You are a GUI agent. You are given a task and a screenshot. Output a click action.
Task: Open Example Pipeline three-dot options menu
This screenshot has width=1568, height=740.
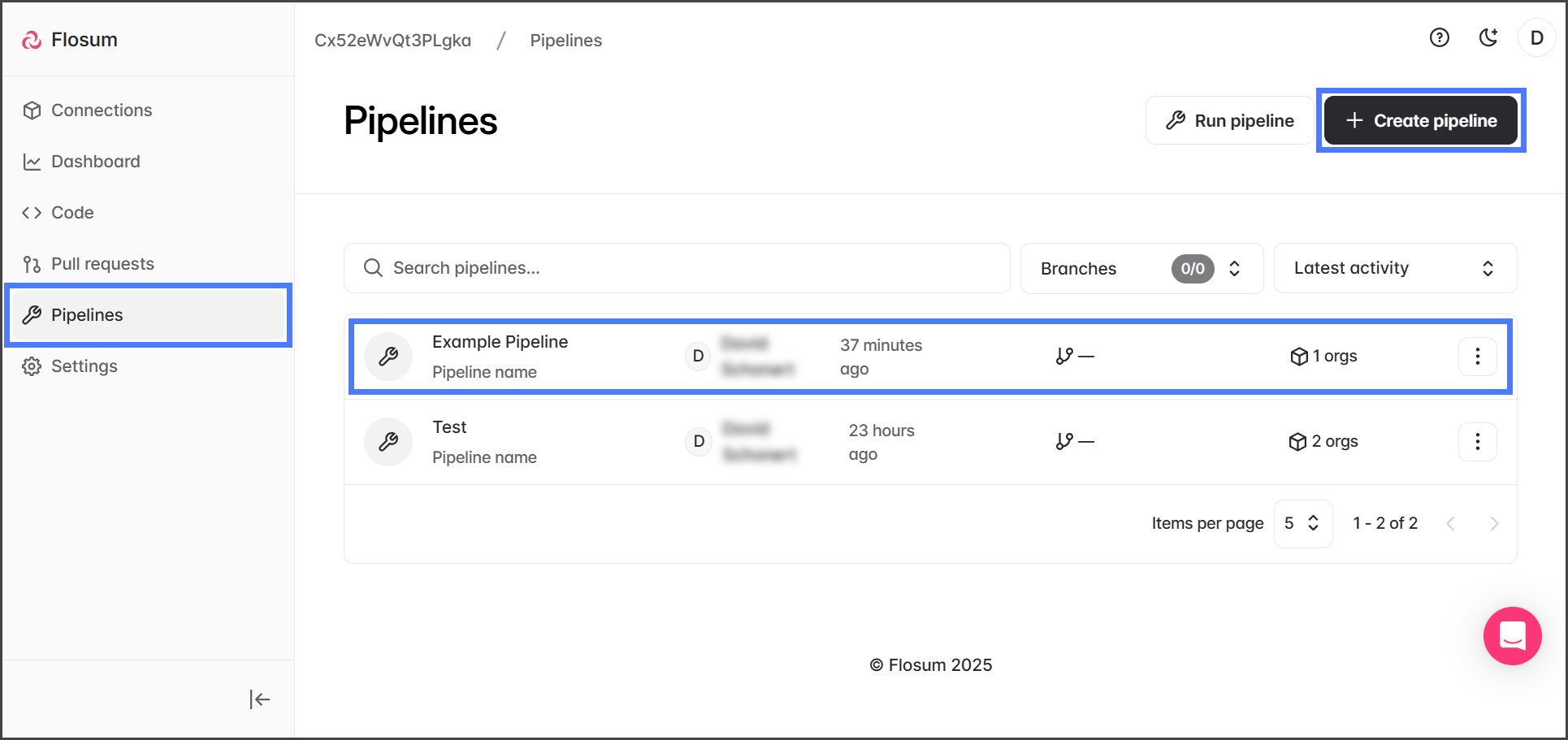point(1477,357)
